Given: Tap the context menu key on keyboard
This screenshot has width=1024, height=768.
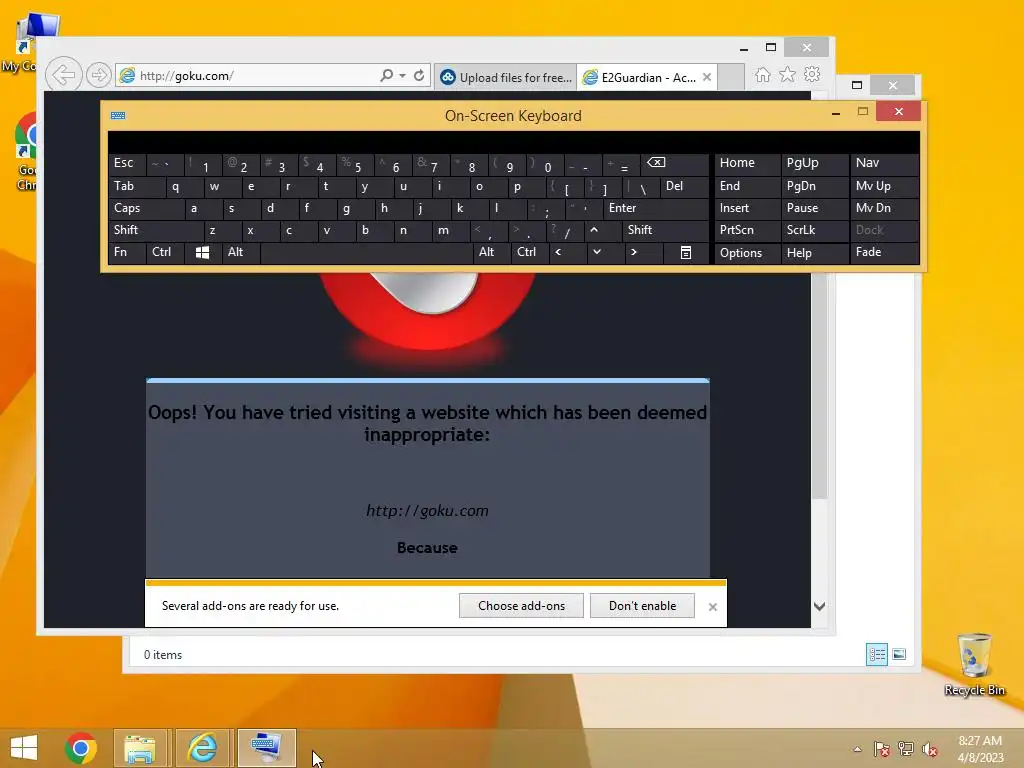Looking at the screenshot, I should tap(685, 253).
